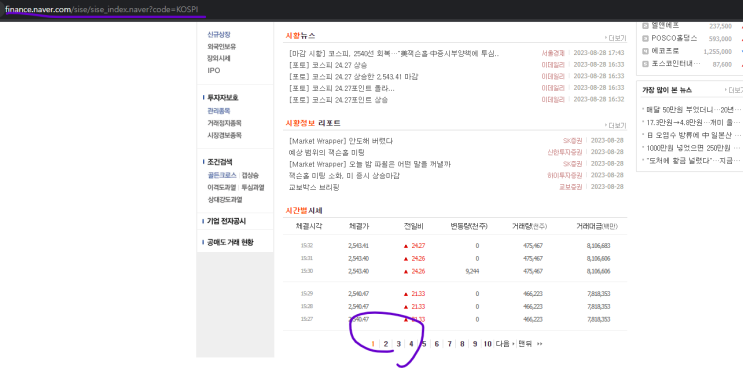The image size is (743, 369).
Task: Open the "도처에 황금 널렸다" news item
Action: coord(693,161)
